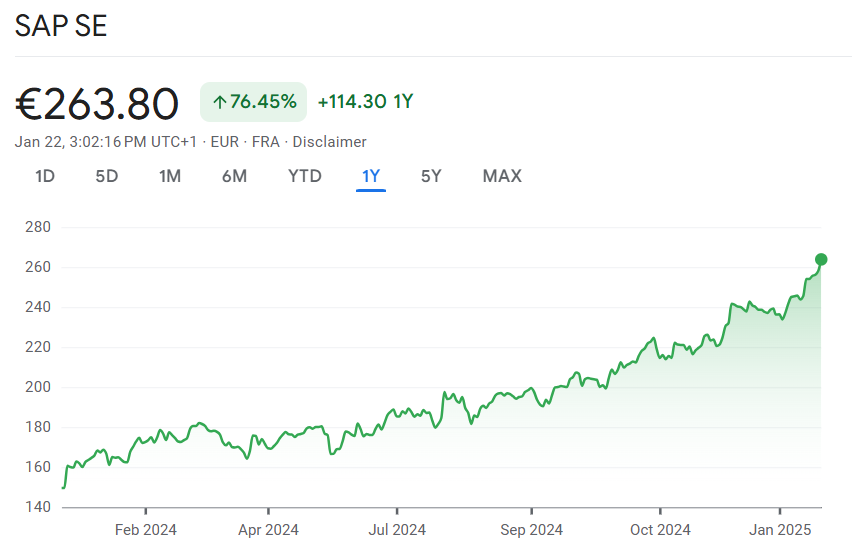Select the 5D time range tab
Screen dimensions: 852x560
tap(106, 176)
